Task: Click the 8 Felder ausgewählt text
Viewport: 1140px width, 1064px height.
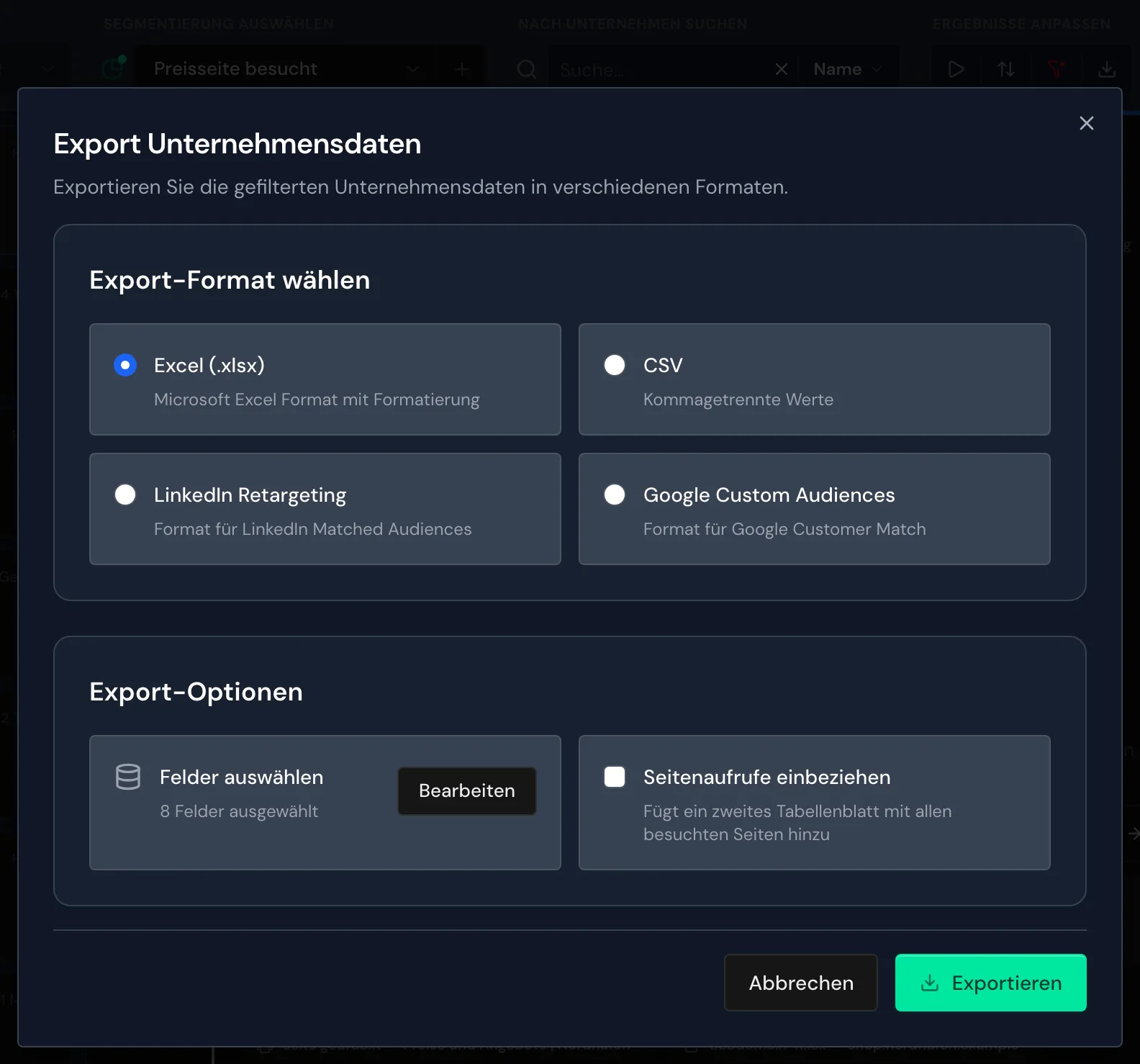Action: pyautogui.click(x=239, y=811)
